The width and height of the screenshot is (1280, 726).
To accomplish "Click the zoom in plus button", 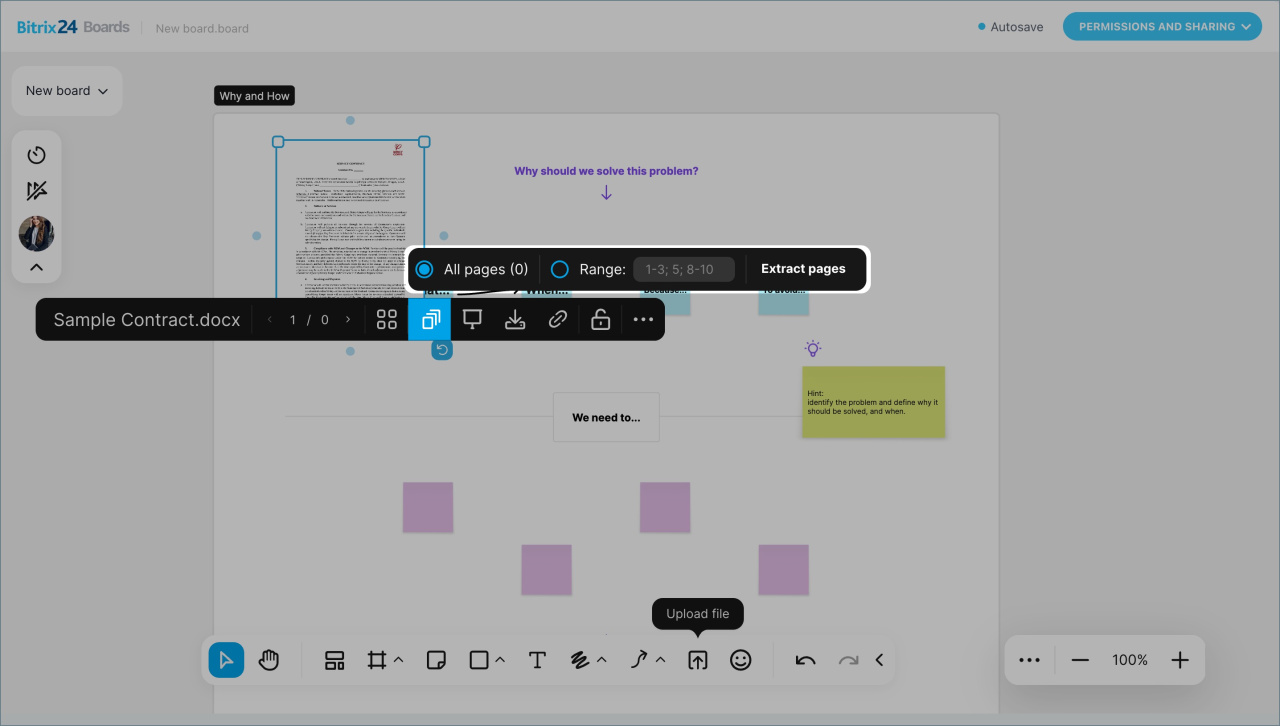I will click(x=1180, y=660).
